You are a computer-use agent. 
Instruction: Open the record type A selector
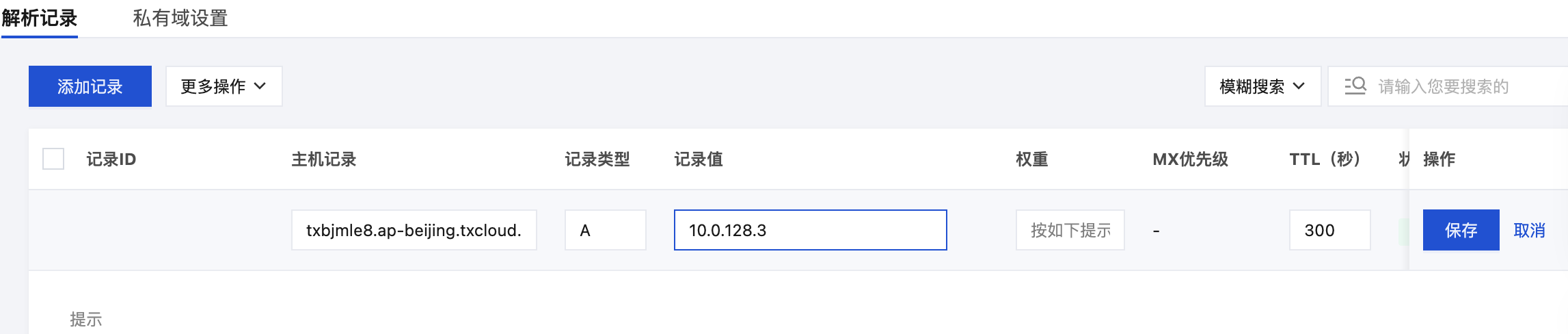pyautogui.click(x=606, y=230)
